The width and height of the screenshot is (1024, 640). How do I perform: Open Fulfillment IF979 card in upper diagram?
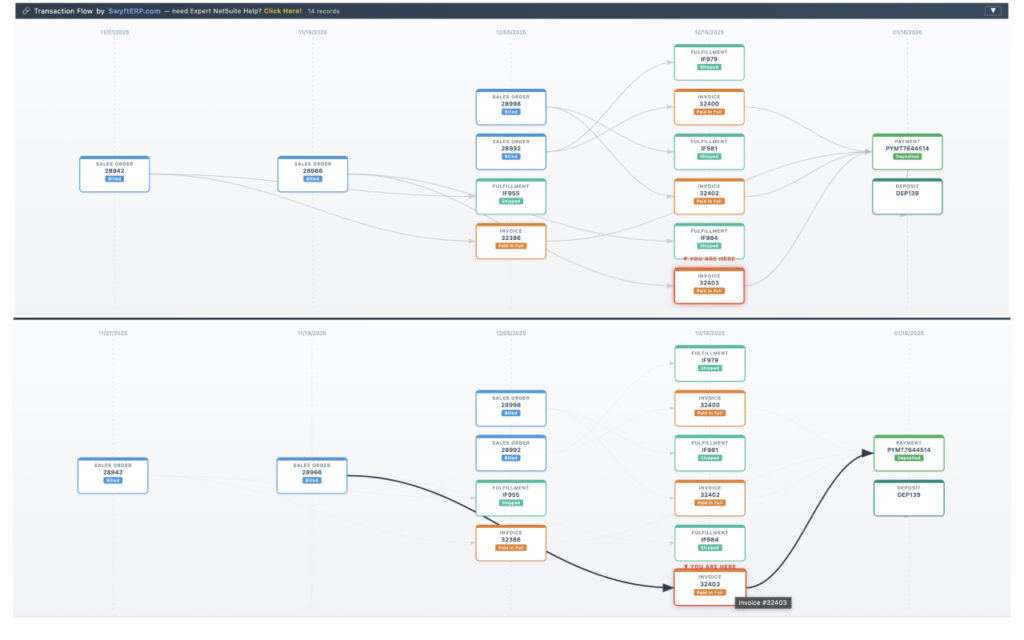(x=709, y=62)
